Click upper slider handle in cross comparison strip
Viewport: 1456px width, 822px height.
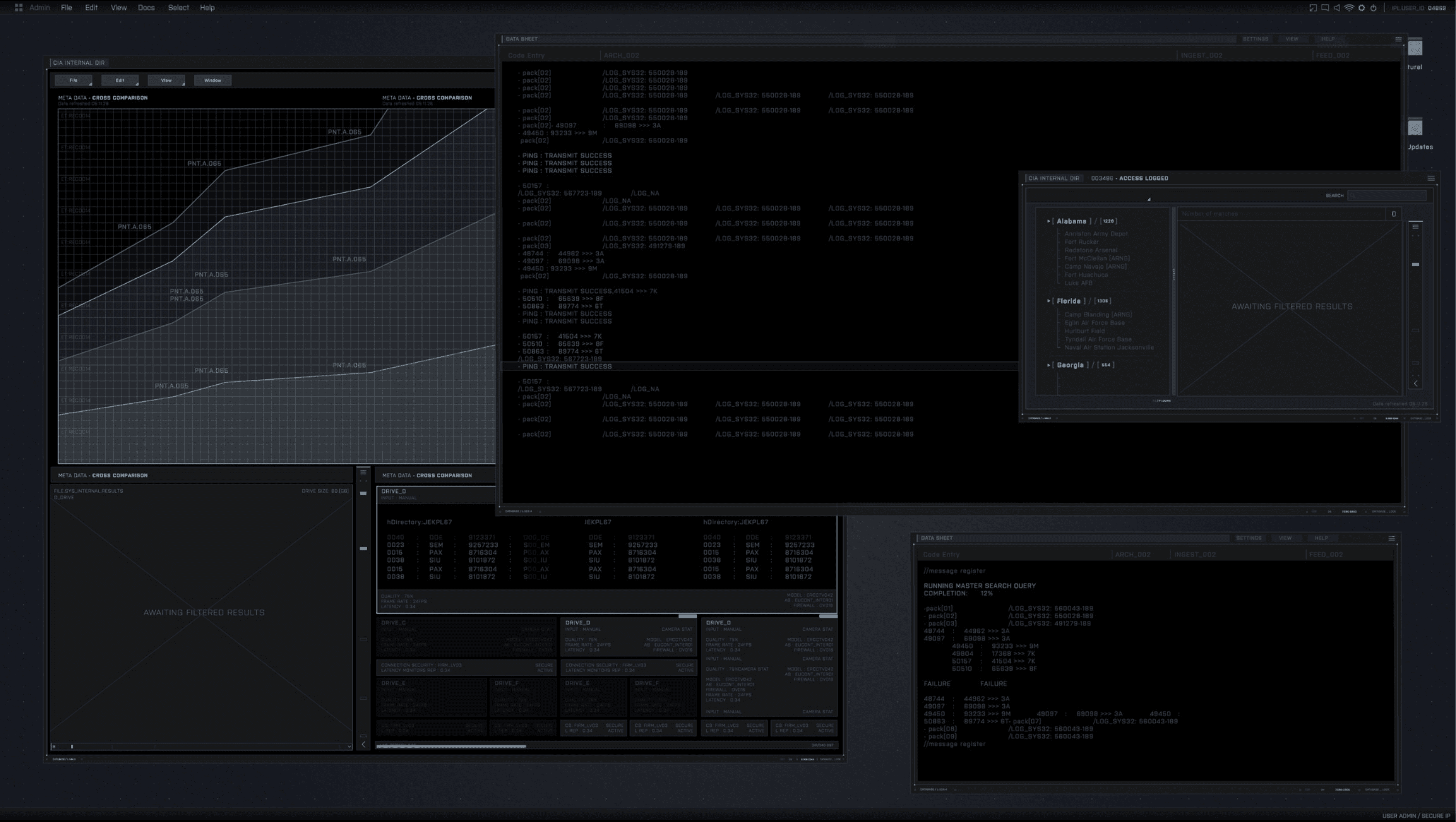[x=363, y=493]
